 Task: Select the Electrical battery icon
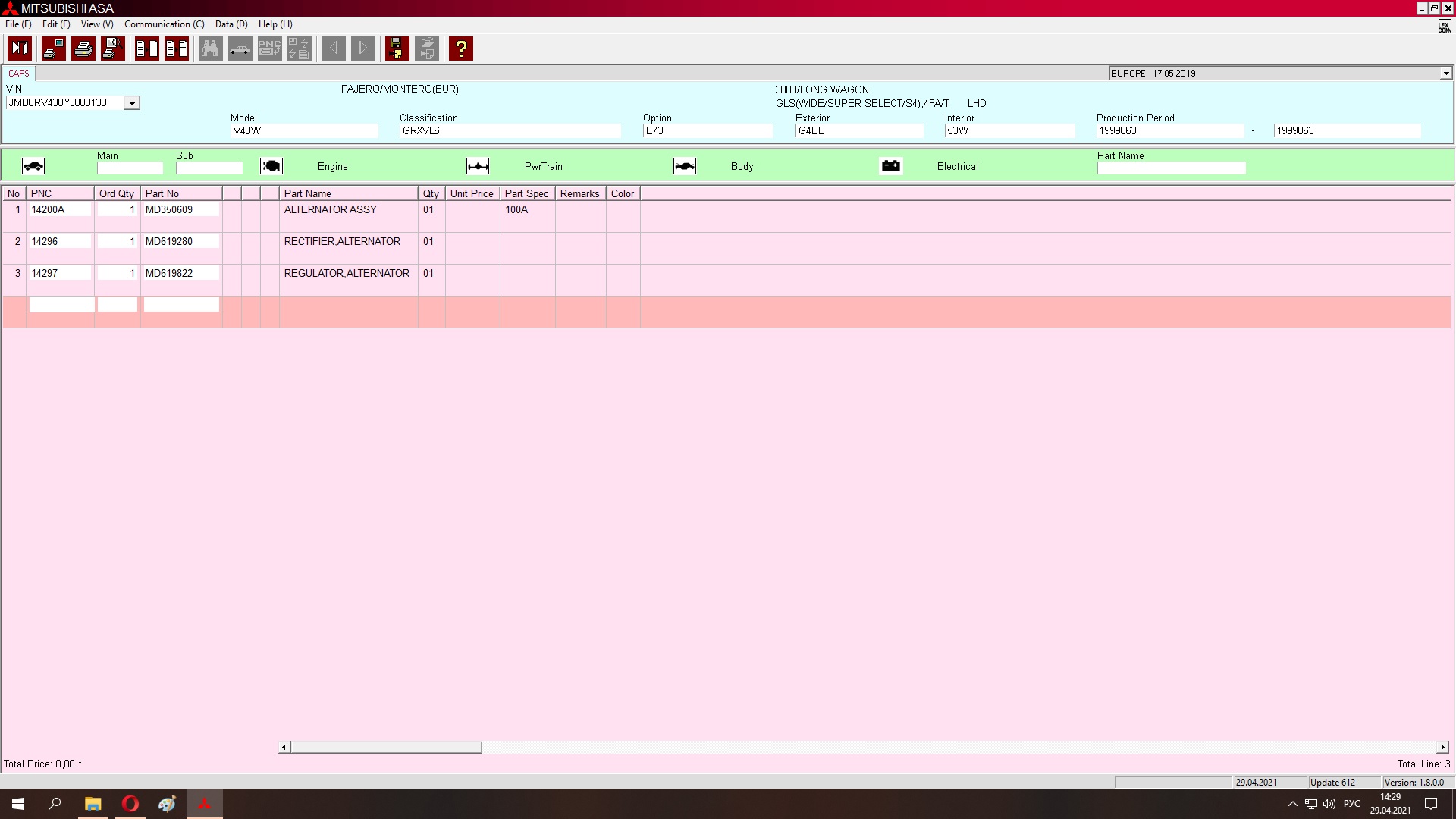[891, 166]
